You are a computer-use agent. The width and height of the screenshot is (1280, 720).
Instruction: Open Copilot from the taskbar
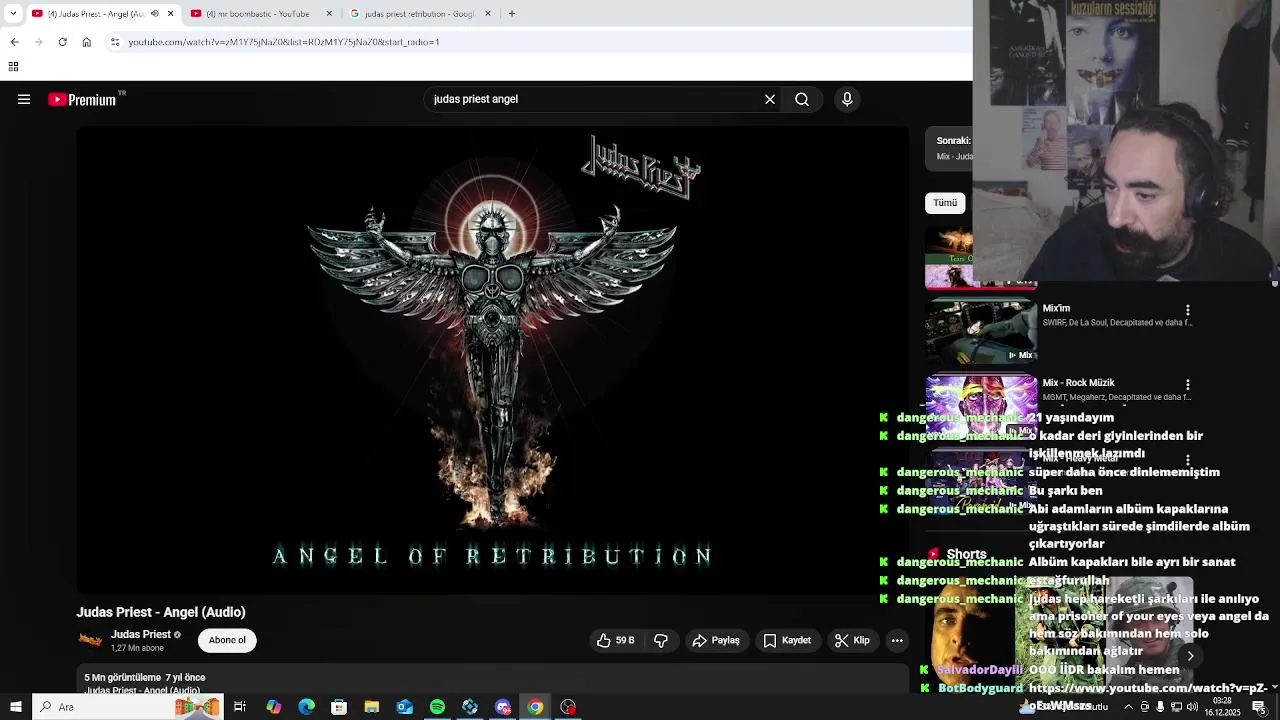273,707
